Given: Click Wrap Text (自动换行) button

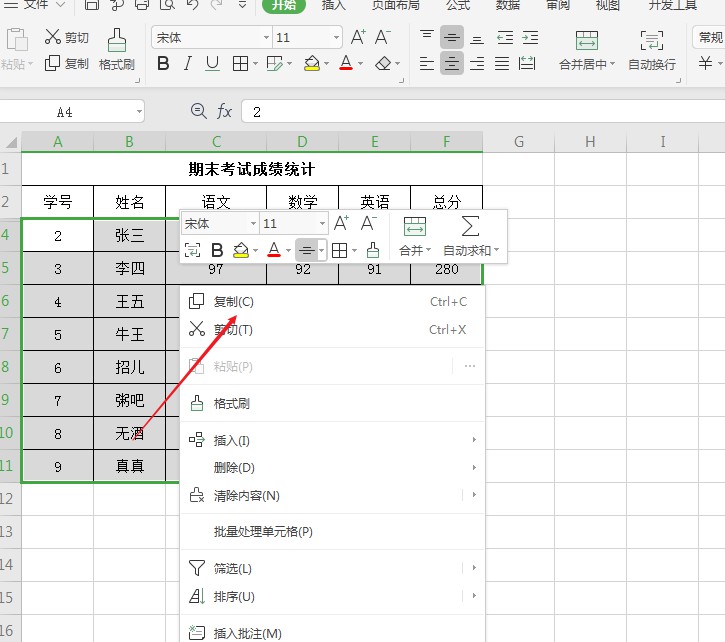Looking at the screenshot, I should point(651,50).
